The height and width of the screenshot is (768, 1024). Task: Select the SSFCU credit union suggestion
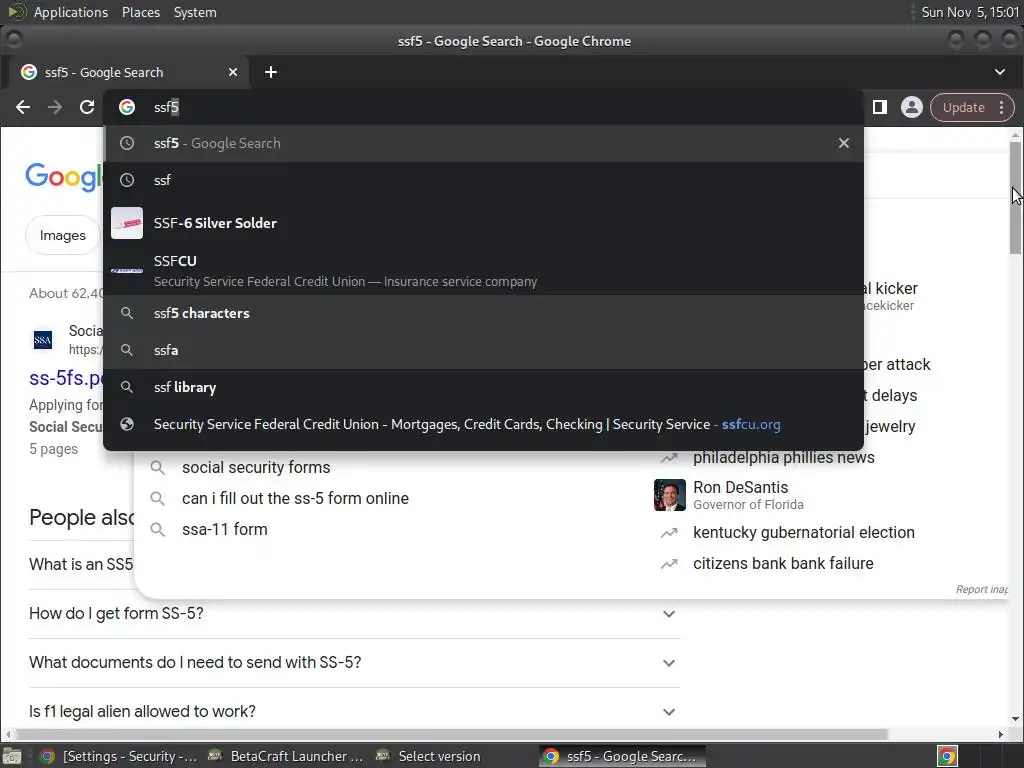(x=483, y=270)
